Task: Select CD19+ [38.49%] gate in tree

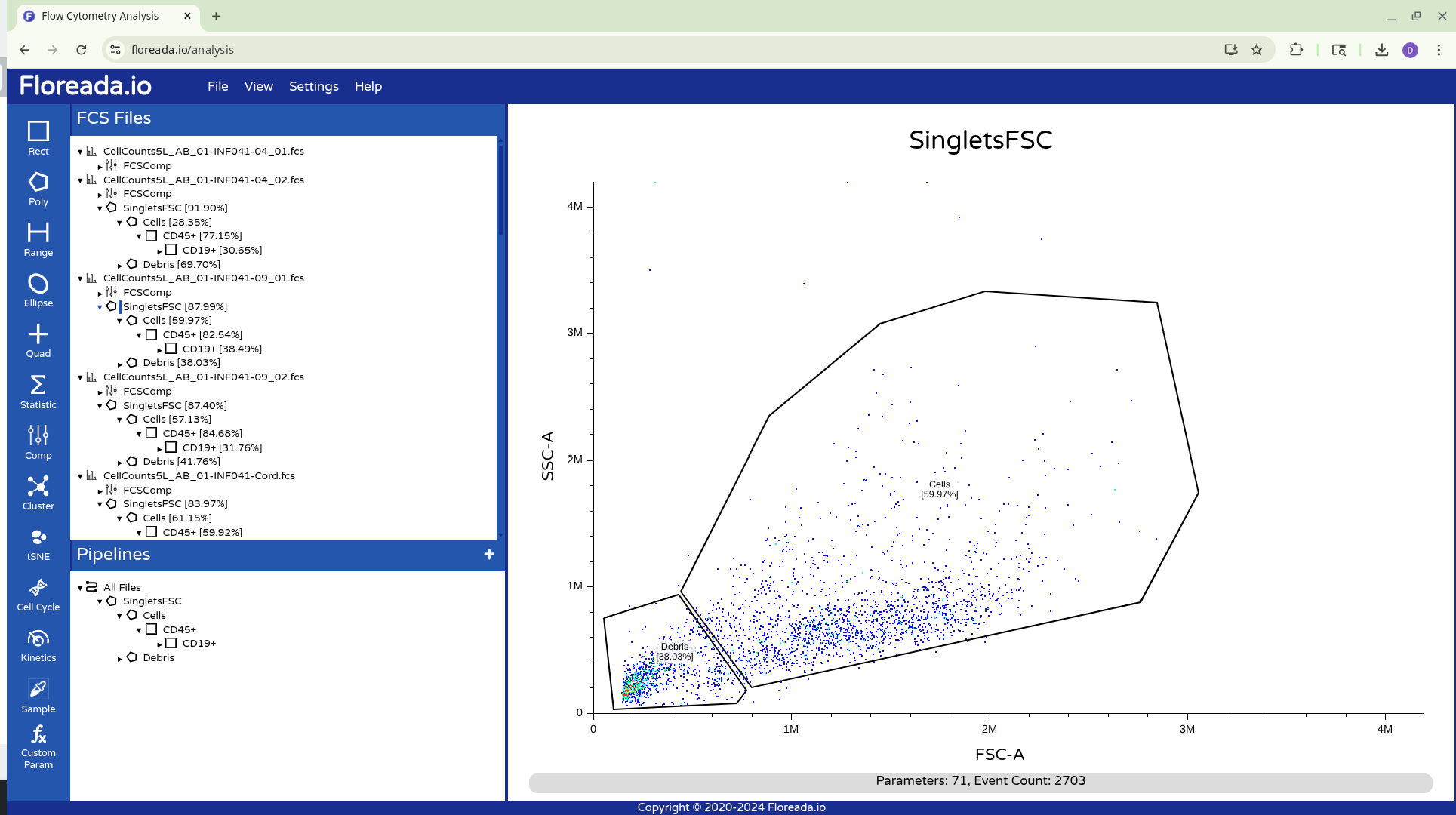Action: (221, 349)
